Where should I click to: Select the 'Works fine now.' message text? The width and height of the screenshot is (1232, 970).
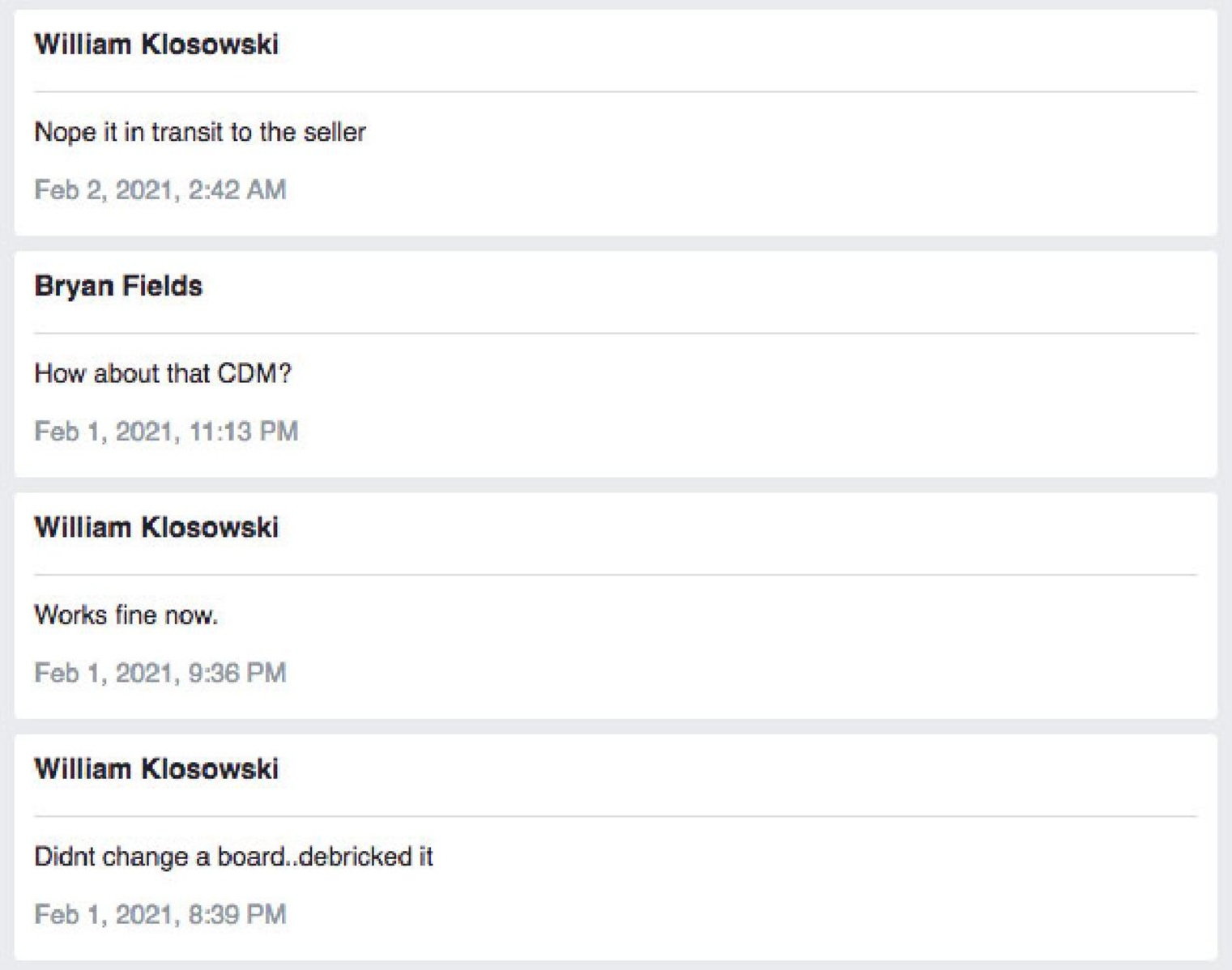(126, 615)
